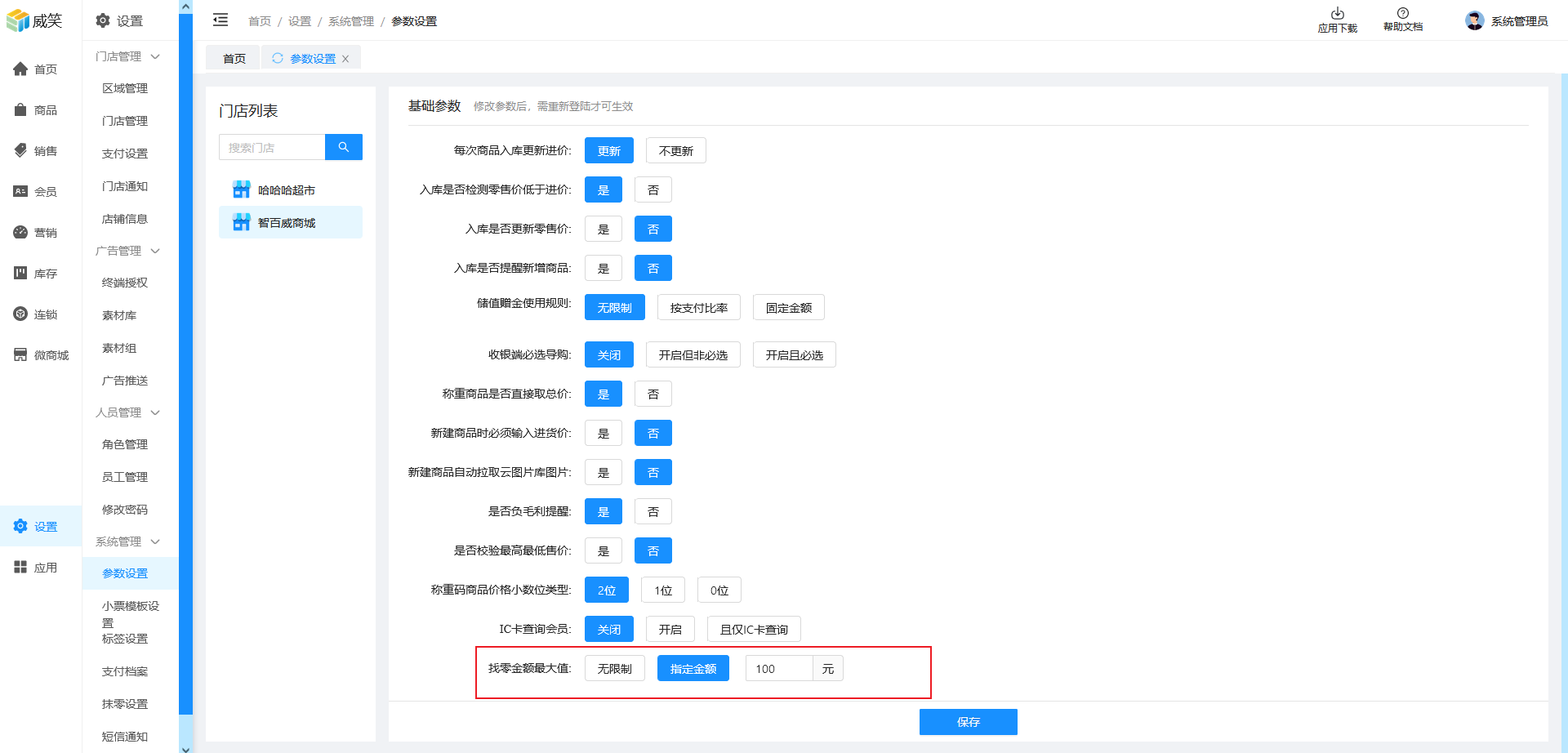Click the sidebar collapse hamburger icon
This screenshot has width=1568, height=753.
click(220, 20)
